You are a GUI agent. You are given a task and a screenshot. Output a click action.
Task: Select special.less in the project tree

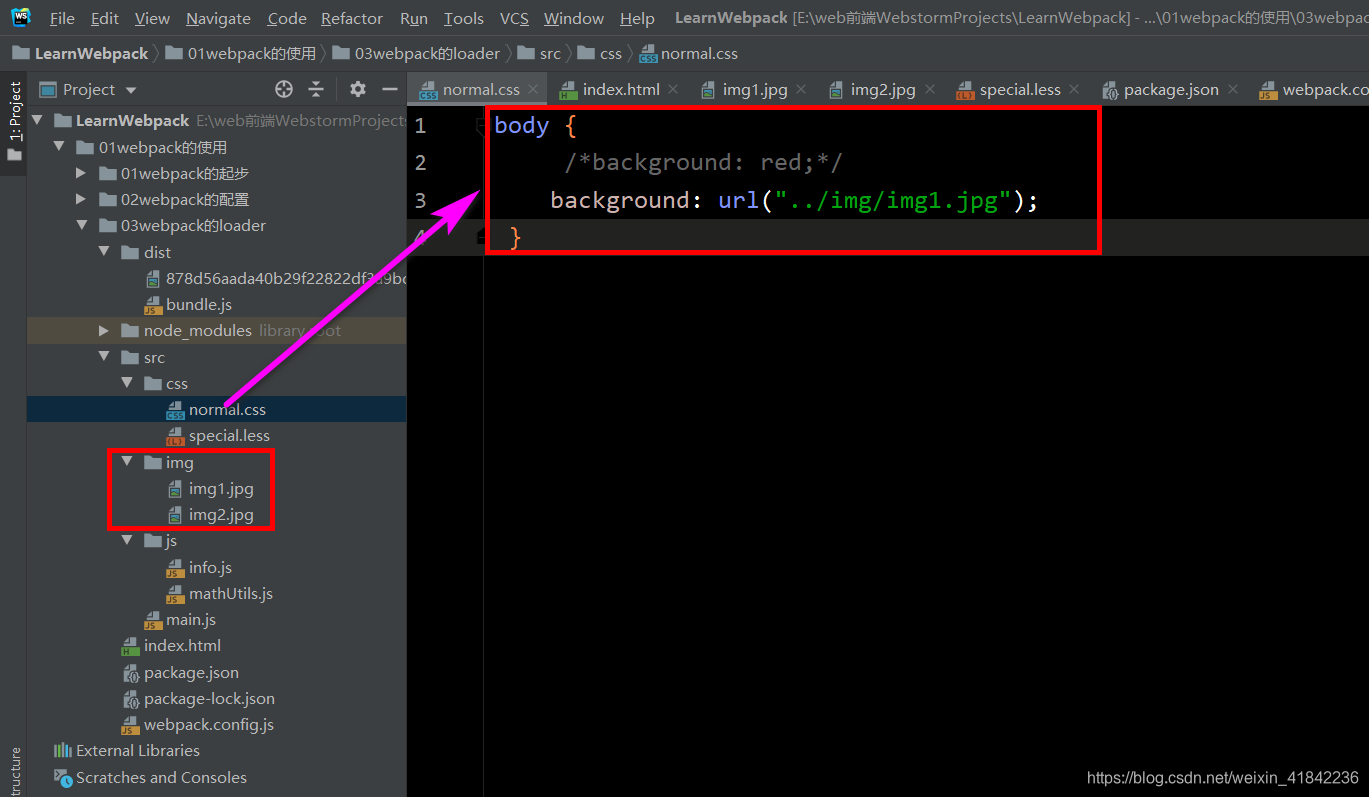(229, 435)
